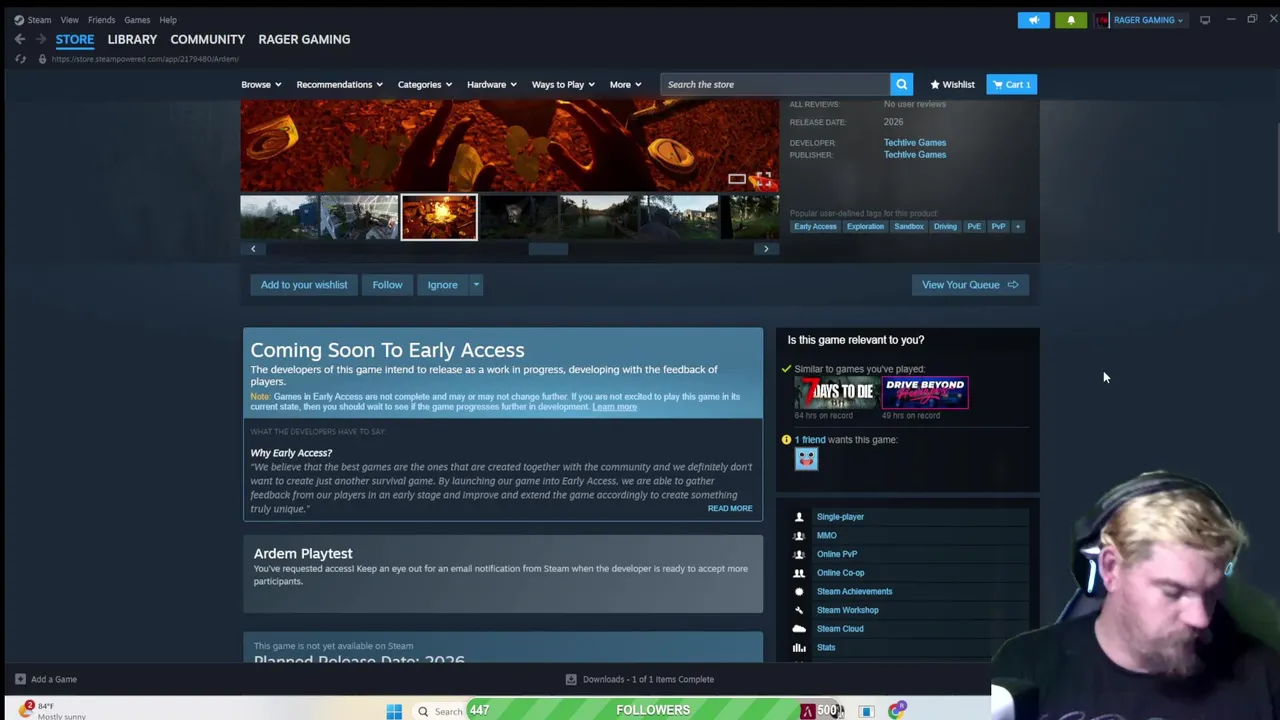
Task: Click the Windows taskbar Search box
Action: tap(440, 711)
